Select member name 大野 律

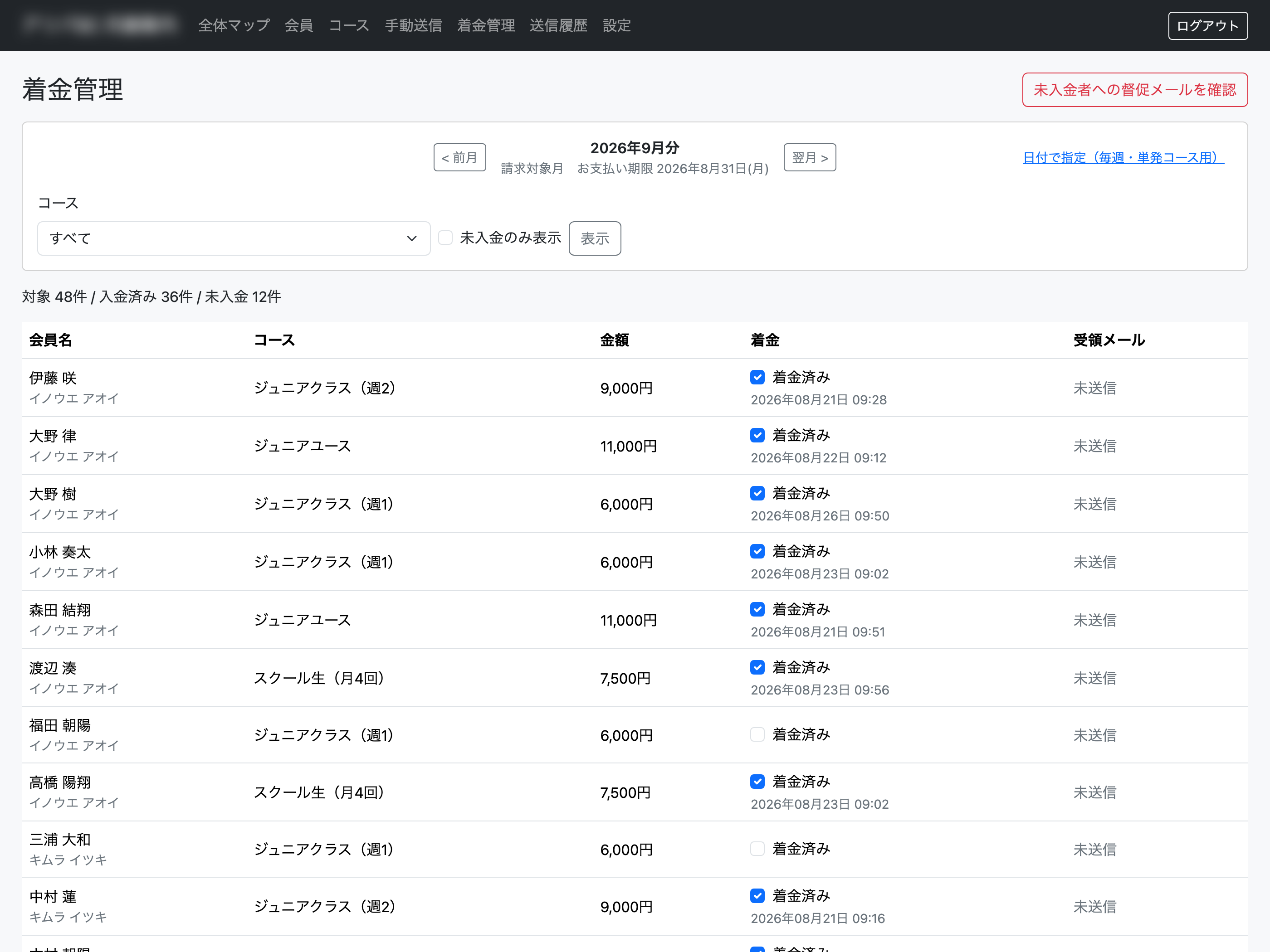[x=53, y=436]
